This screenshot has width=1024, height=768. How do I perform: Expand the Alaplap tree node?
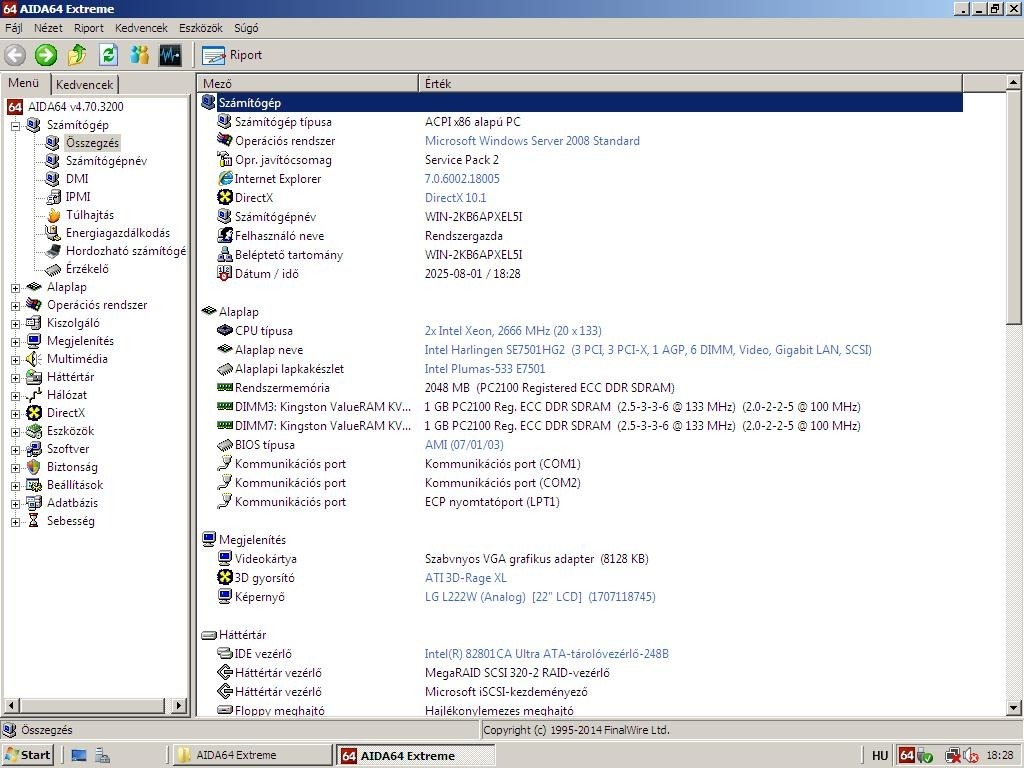16,287
